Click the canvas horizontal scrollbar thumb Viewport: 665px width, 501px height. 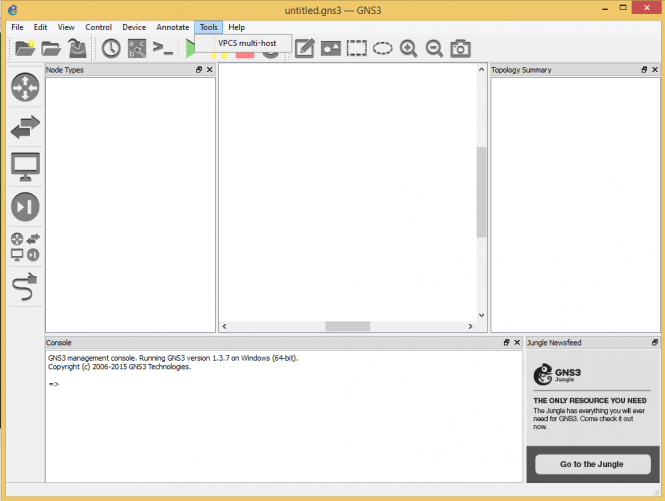[x=347, y=326]
